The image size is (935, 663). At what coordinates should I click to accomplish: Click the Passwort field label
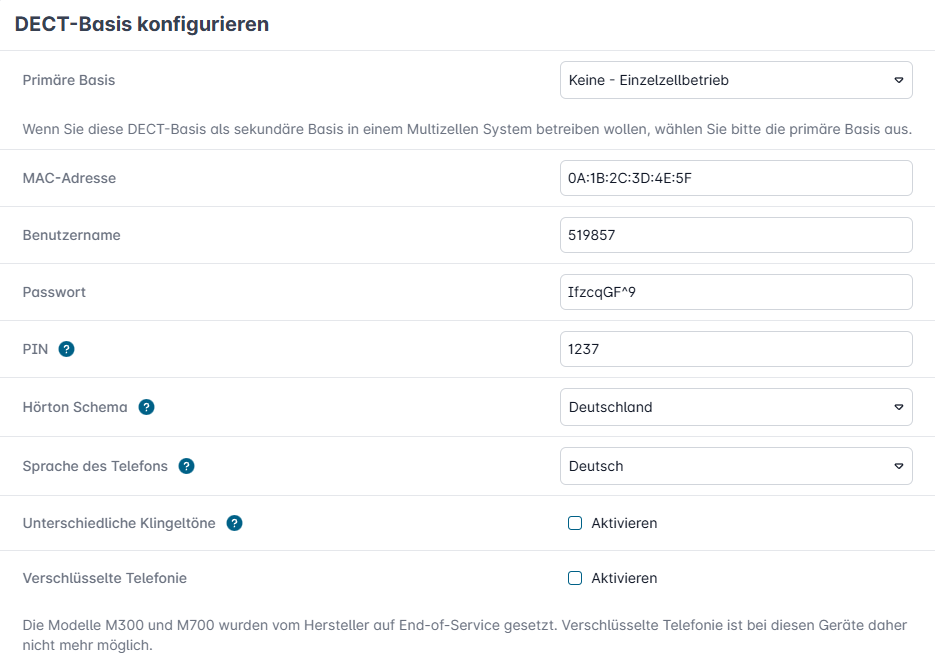click(x=54, y=292)
